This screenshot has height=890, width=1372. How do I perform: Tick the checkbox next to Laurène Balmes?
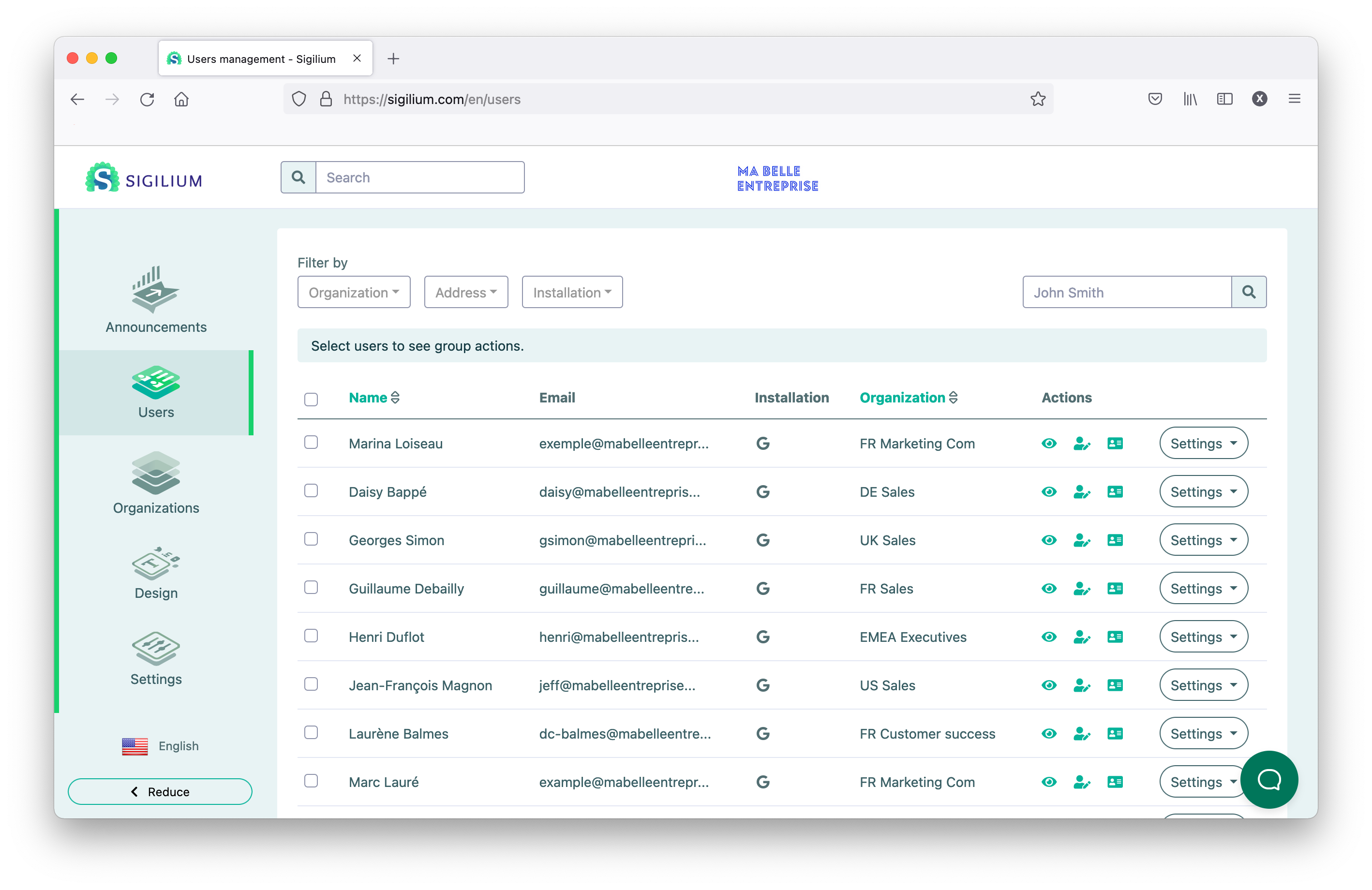(311, 733)
